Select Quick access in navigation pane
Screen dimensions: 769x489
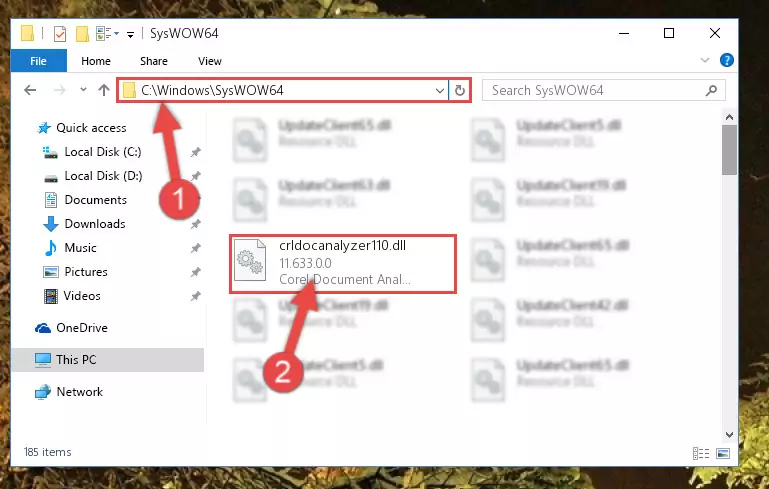[91, 128]
